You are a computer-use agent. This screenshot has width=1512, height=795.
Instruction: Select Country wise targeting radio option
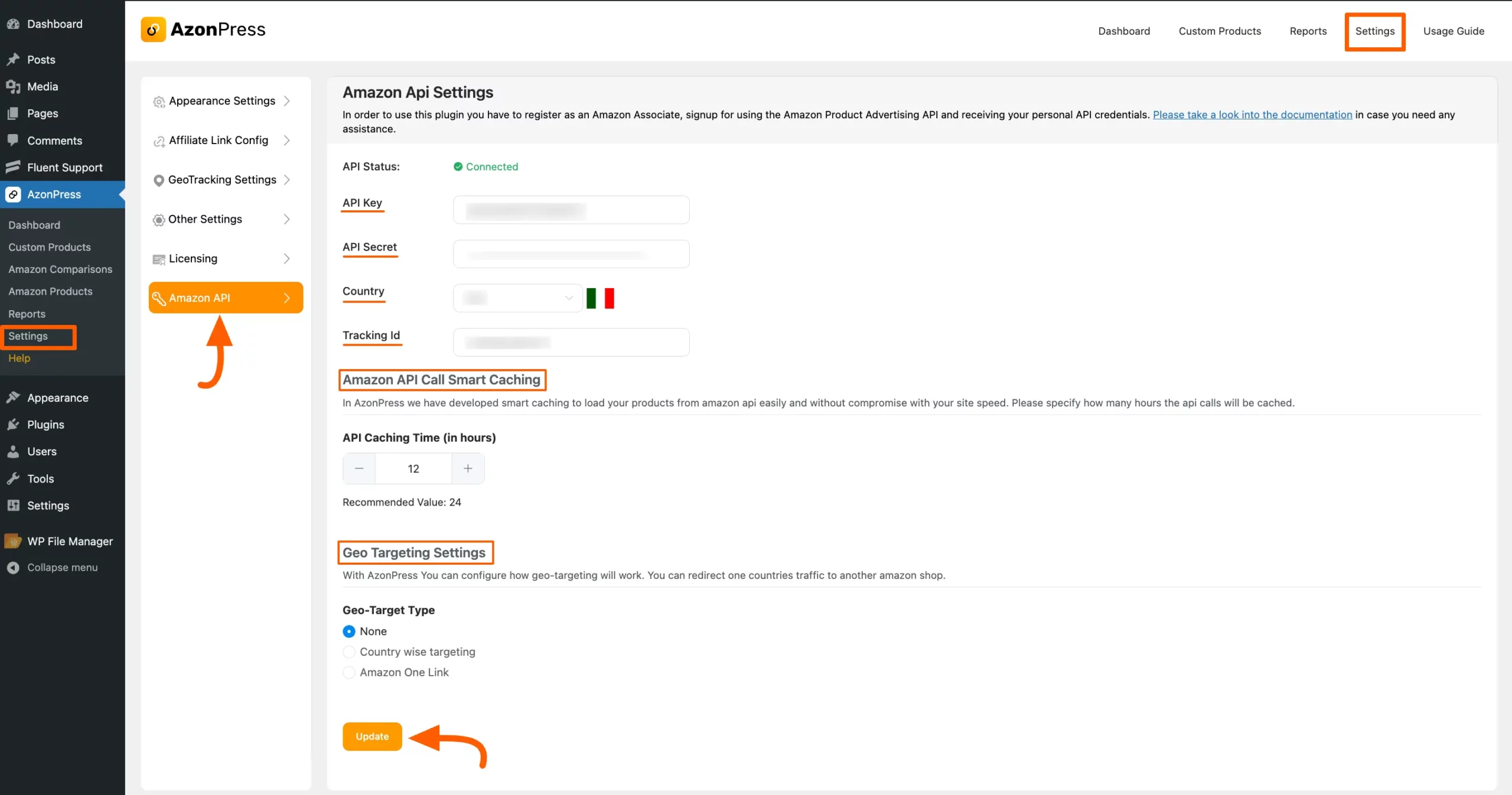(x=349, y=652)
